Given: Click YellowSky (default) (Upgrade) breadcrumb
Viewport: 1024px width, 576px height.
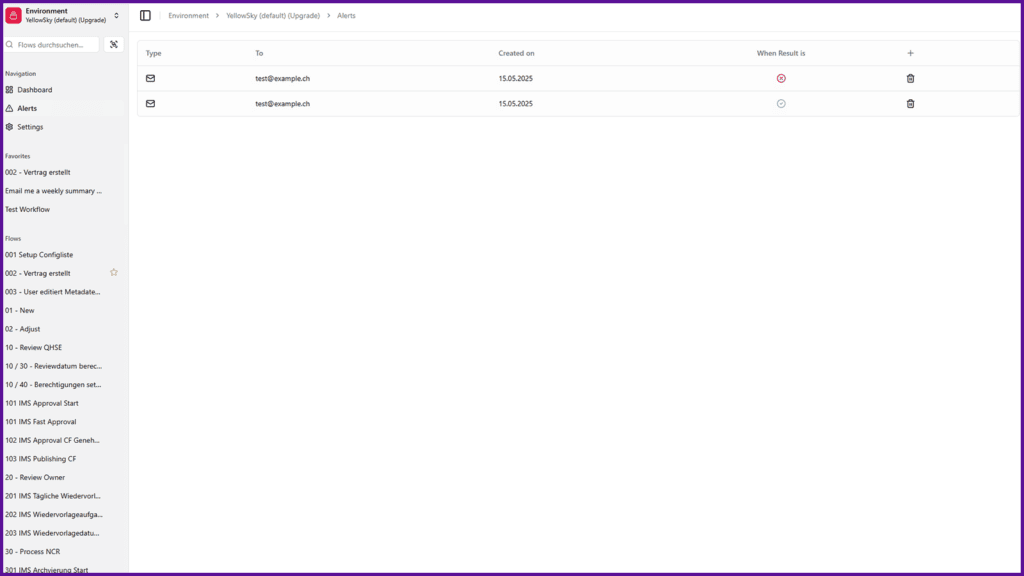Looking at the screenshot, I should pyautogui.click(x=273, y=16).
